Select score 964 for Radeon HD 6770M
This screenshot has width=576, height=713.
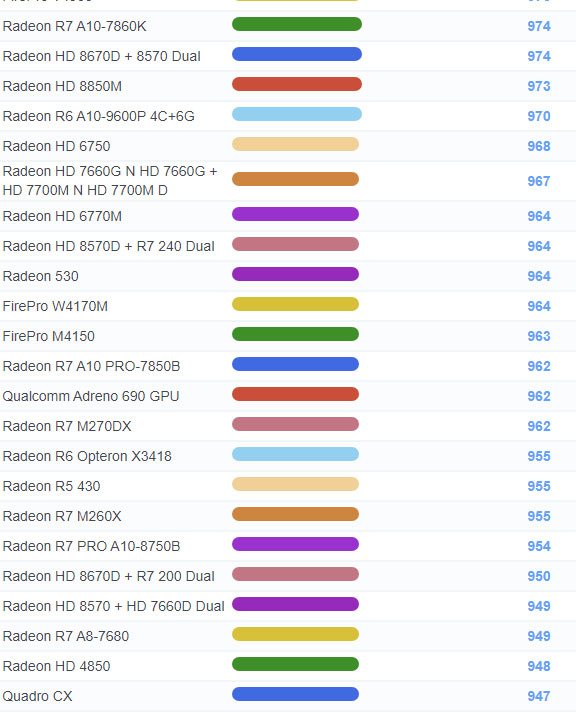(539, 216)
